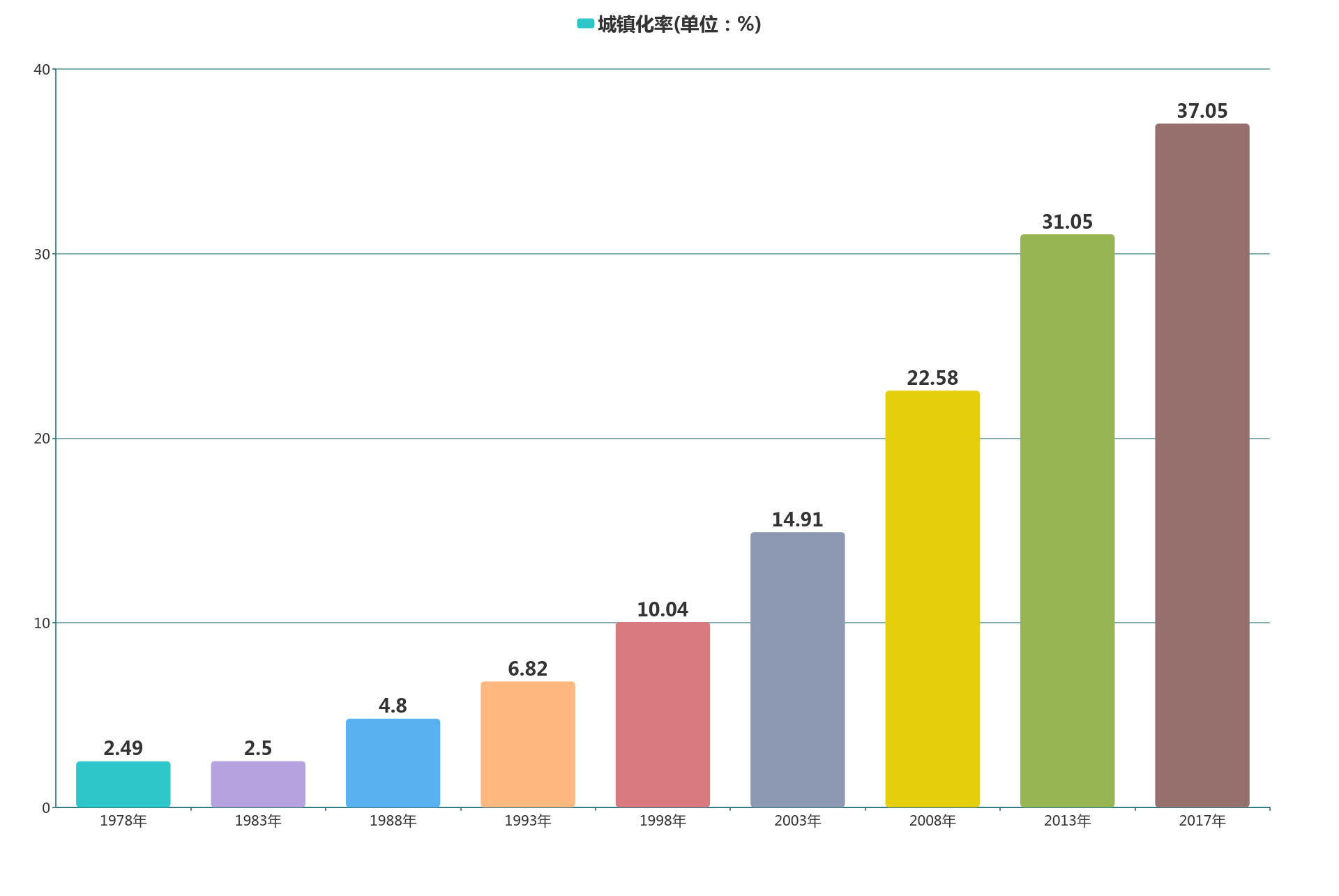The height and width of the screenshot is (896, 1339).
Task: Click the teal legend color marker
Action: [x=585, y=24]
